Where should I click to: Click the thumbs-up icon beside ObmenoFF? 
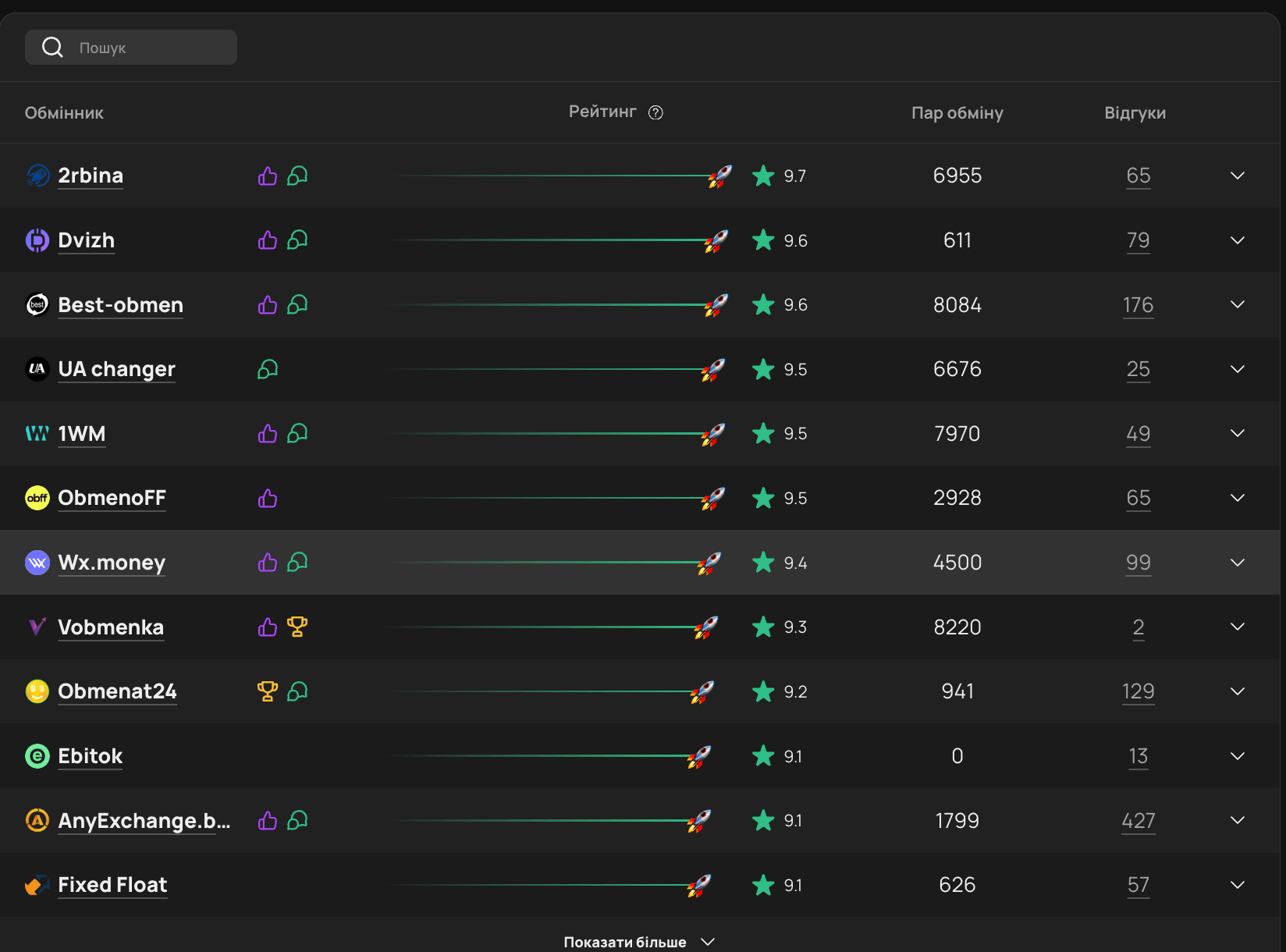point(268,498)
